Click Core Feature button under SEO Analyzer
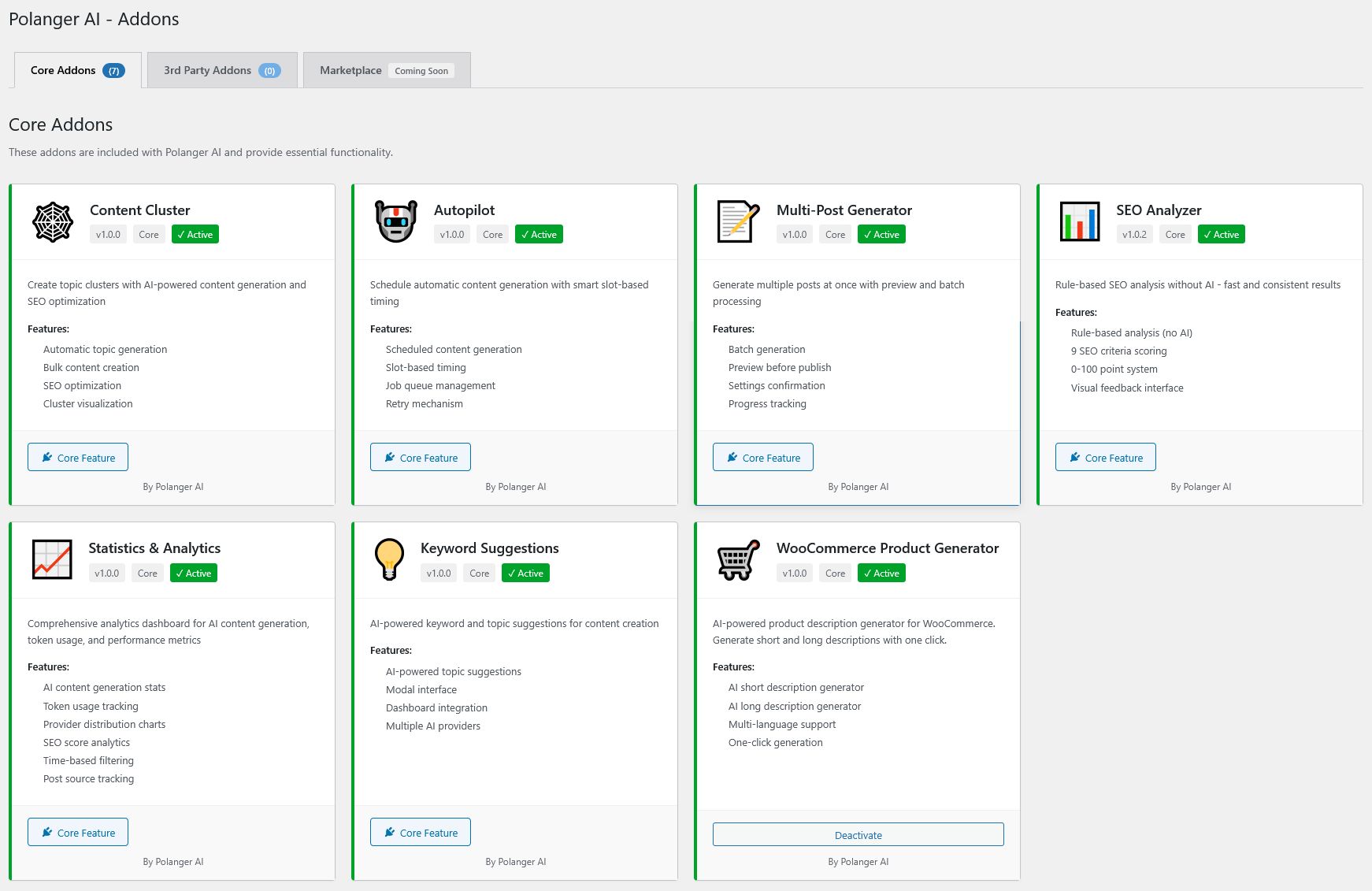The width and height of the screenshot is (1372, 891). [x=1105, y=458]
